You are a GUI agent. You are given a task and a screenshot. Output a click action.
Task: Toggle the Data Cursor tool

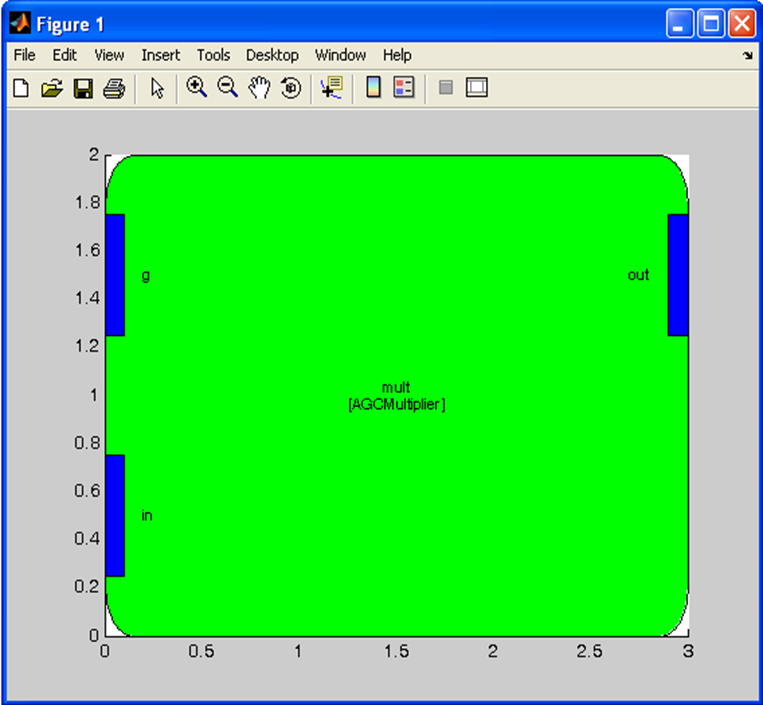click(332, 88)
